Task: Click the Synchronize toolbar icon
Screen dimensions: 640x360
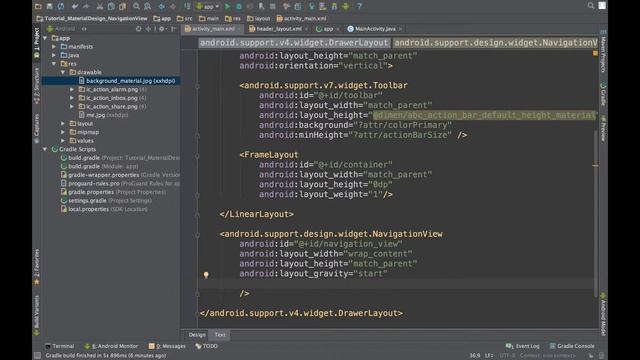Action: (x=61, y=6)
